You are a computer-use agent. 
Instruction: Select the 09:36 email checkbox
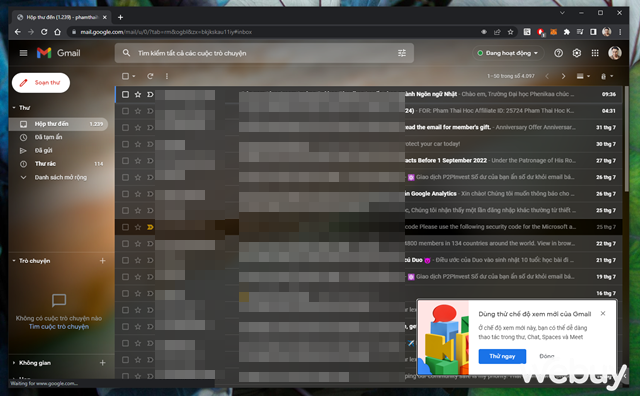coord(125,94)
